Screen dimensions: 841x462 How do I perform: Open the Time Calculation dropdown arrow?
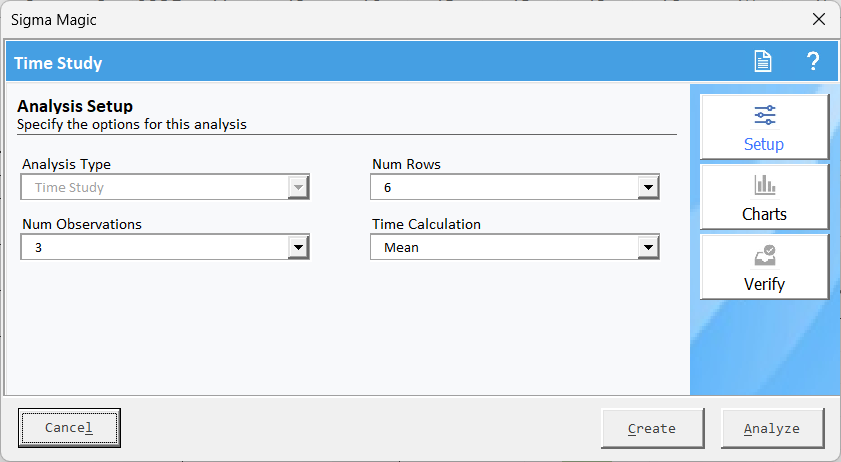click(x=648, y=247)
